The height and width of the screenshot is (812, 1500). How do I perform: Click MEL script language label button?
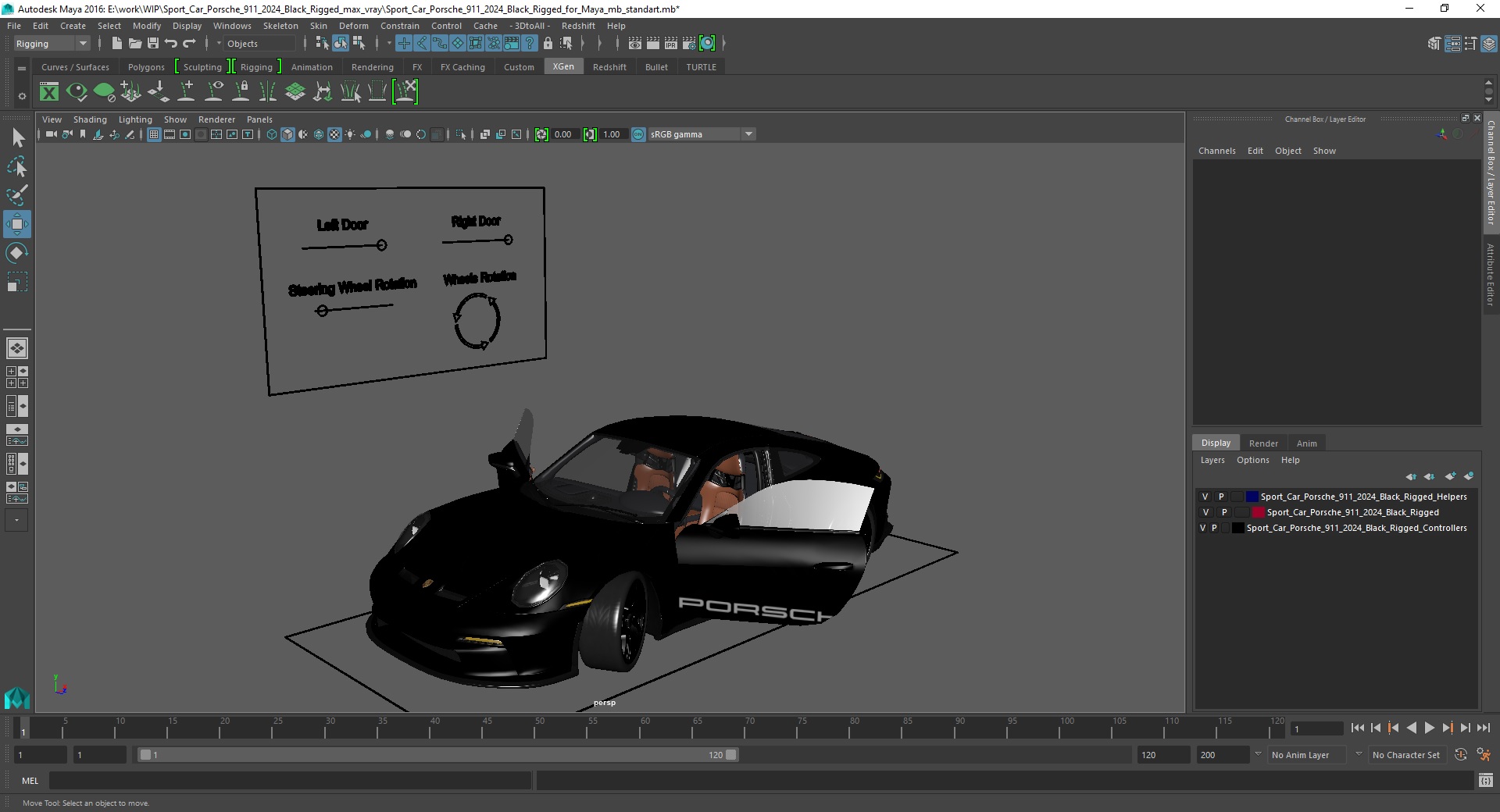point(30,780)
